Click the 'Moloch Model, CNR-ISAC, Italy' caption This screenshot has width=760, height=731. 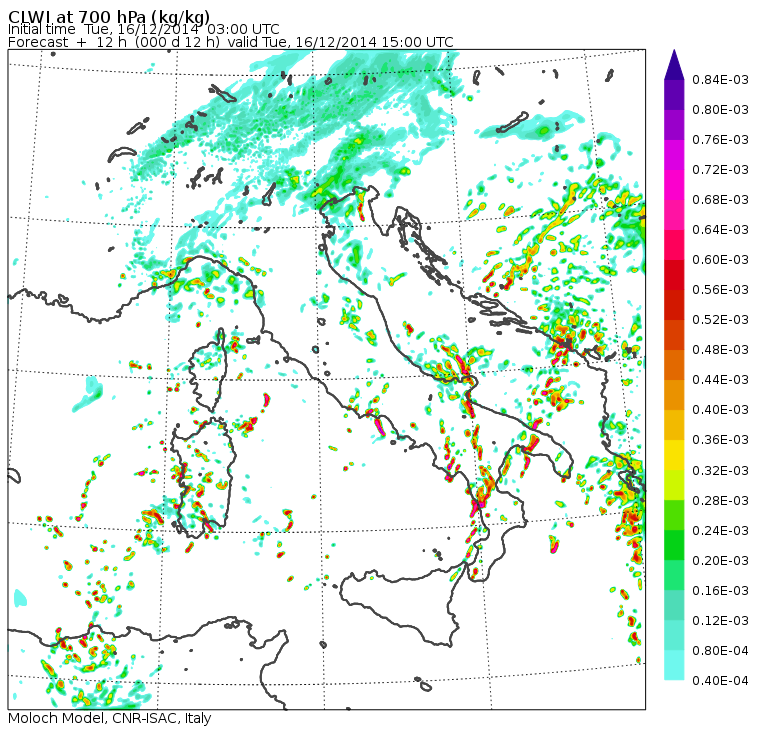110,718
